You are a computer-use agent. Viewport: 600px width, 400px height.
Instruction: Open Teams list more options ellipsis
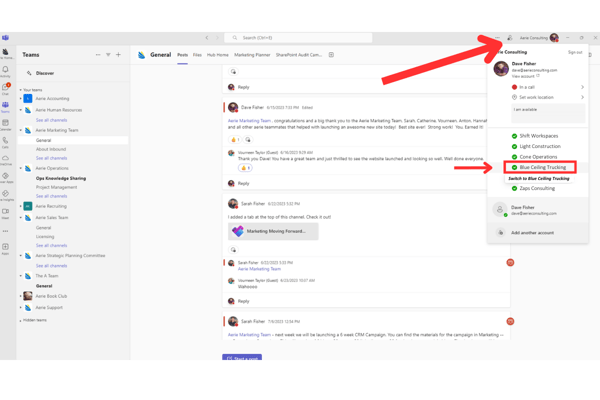[98, 55]
